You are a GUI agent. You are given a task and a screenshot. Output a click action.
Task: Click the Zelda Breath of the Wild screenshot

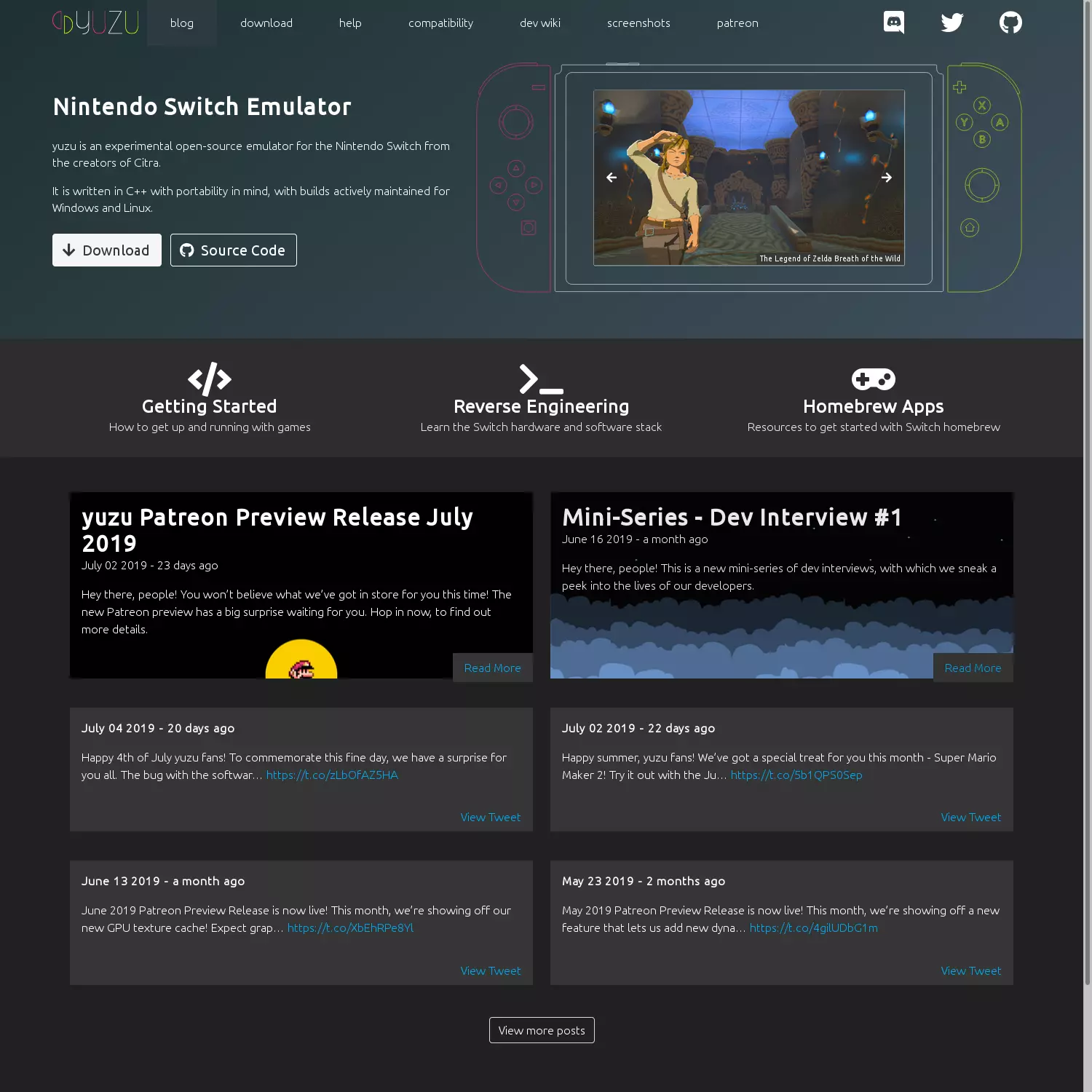point(749,178)
